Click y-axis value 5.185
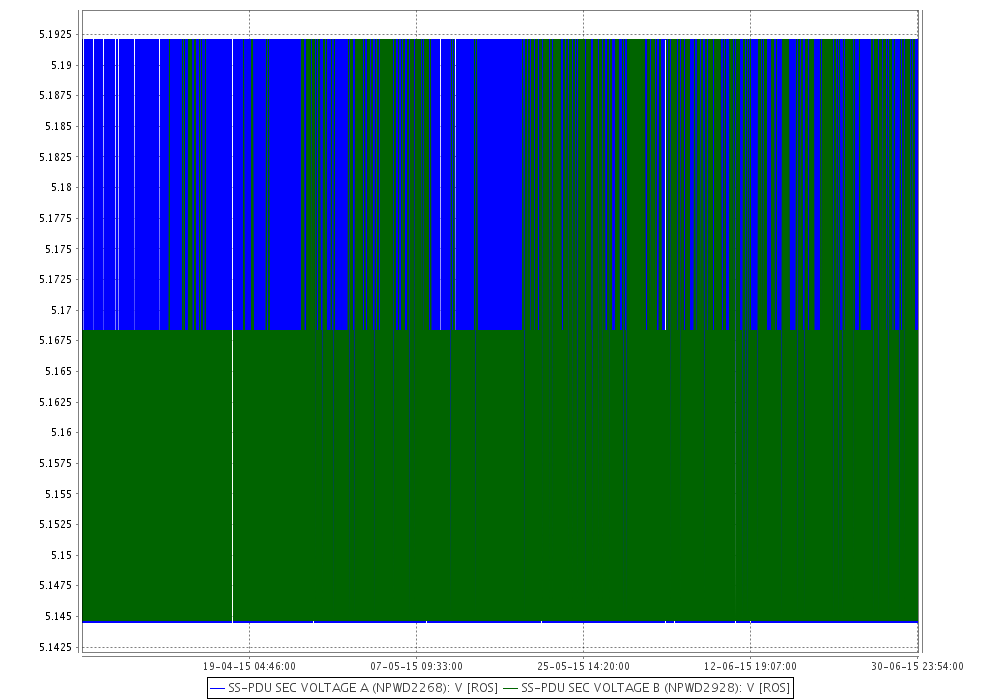1000x700 pixels. click(59, 126)
